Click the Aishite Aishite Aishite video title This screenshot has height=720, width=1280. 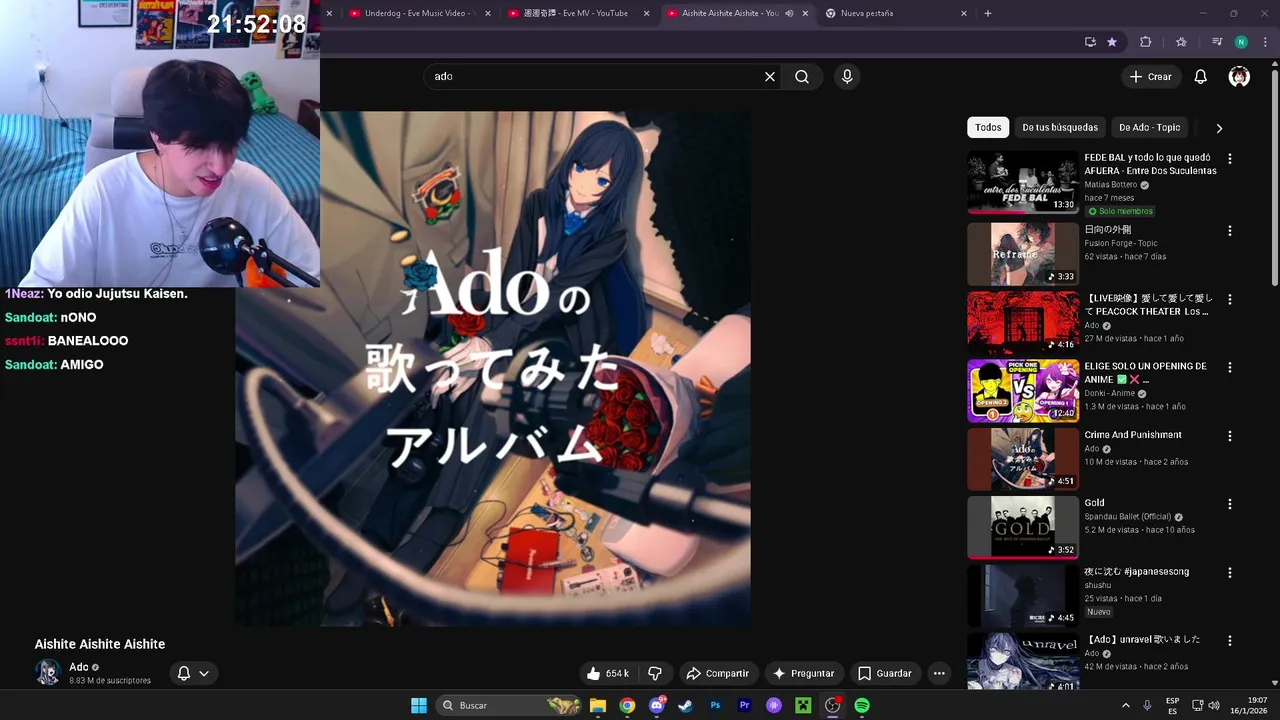[x=100, y=644]
